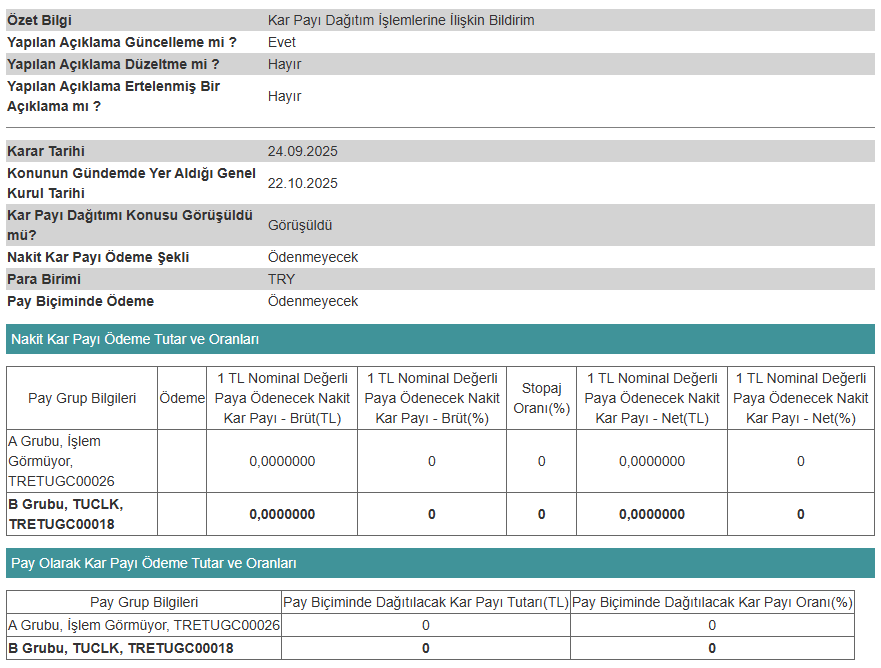Image resolution: width=881 pixels, height=668 pixels.
Task: Select the TRY currency value
Action: pyautogui.click(x=282, y=279)
